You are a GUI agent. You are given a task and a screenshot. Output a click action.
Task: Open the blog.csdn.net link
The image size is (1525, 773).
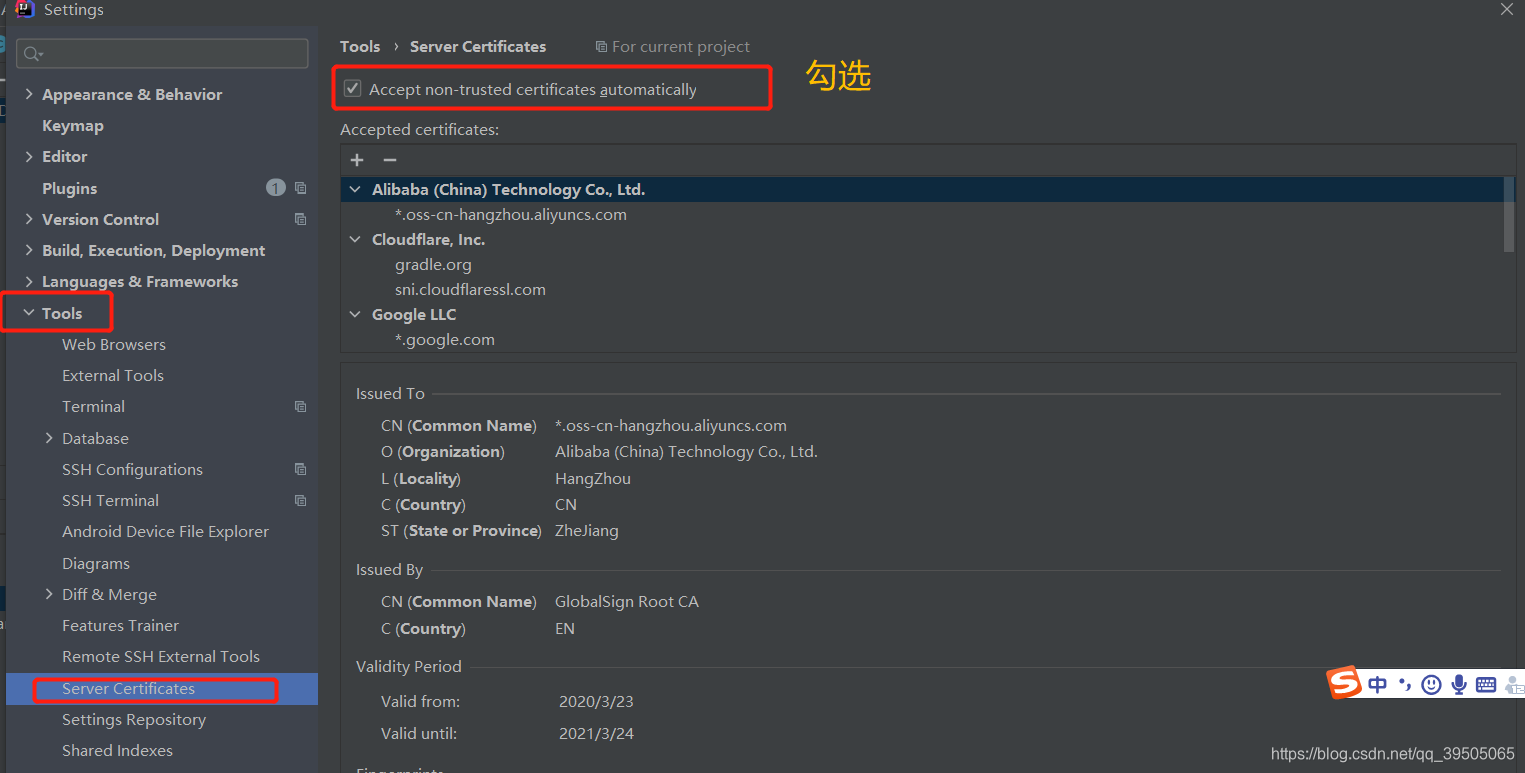click(x=1392, y=753)
